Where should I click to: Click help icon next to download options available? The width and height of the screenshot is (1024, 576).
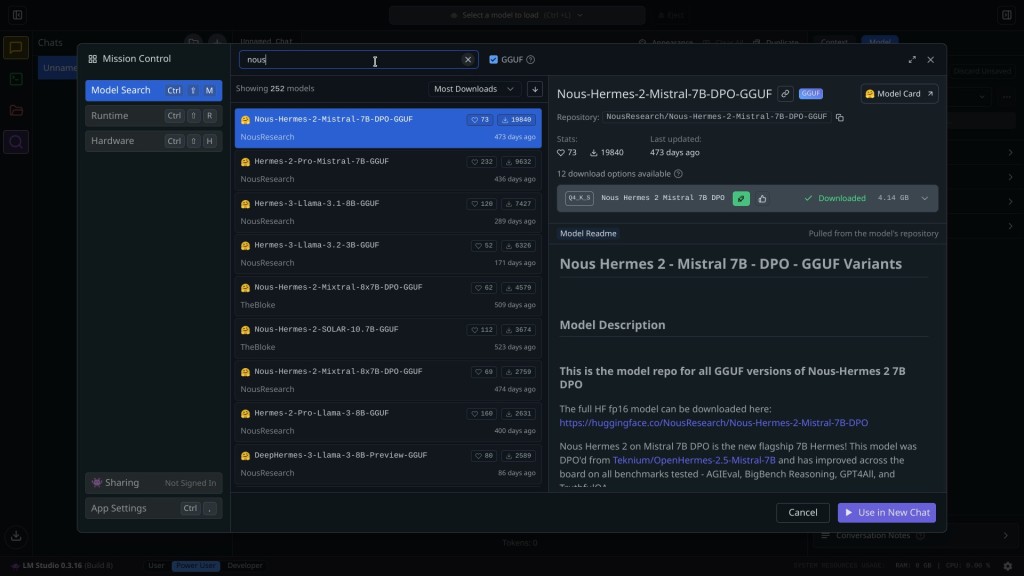(677, 174)
